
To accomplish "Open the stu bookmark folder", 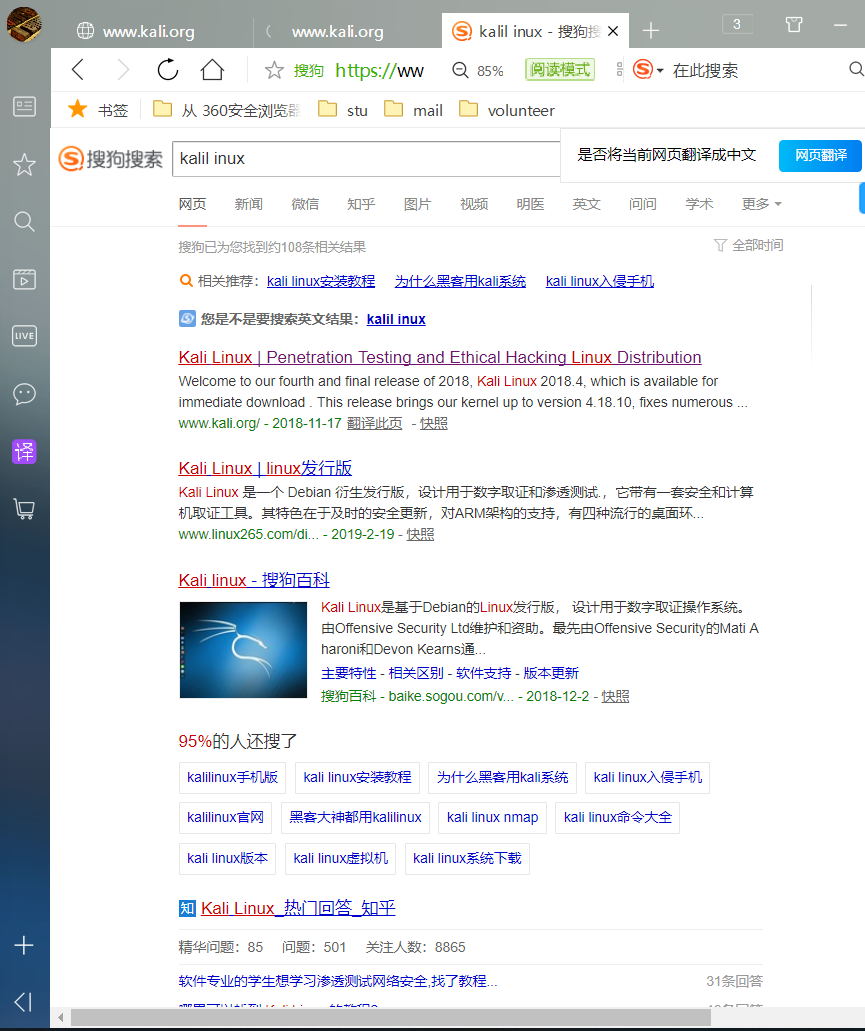I will point(343,110).
